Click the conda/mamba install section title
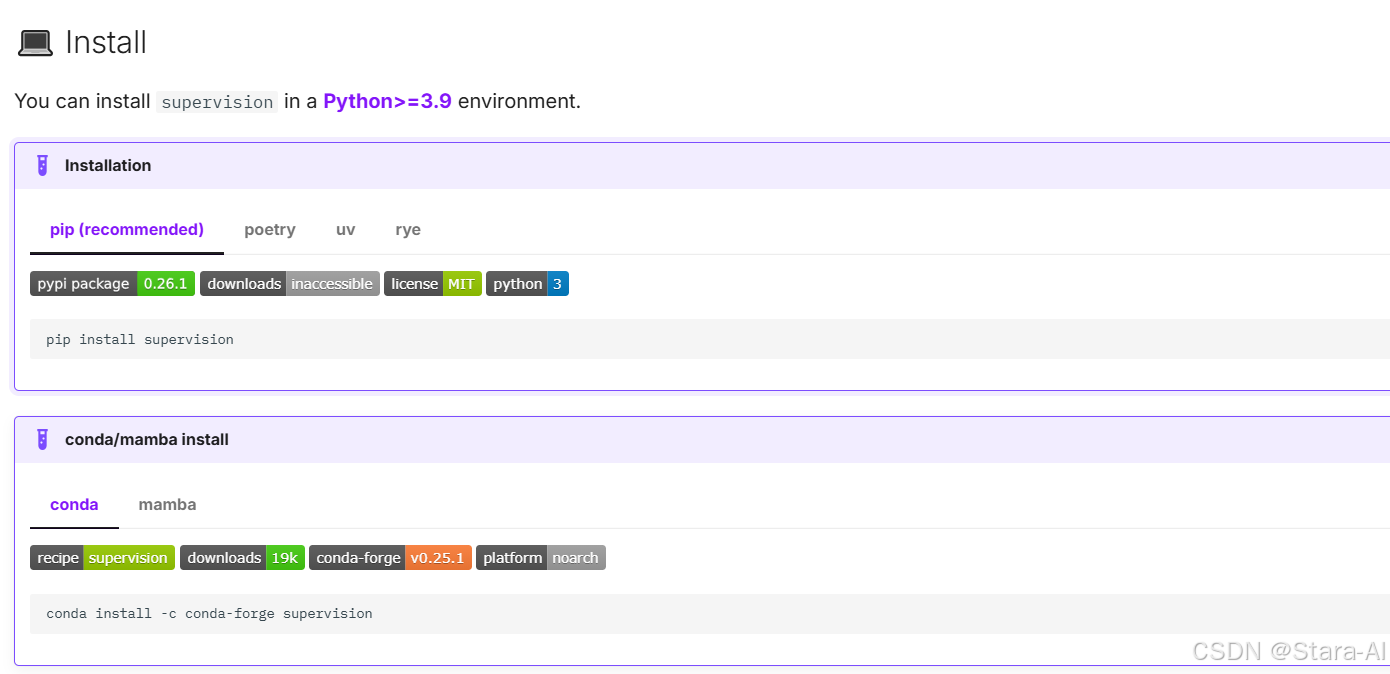The width and height of the screenshot is (1390, 674). pyautogui.click(x=147, y=440)
